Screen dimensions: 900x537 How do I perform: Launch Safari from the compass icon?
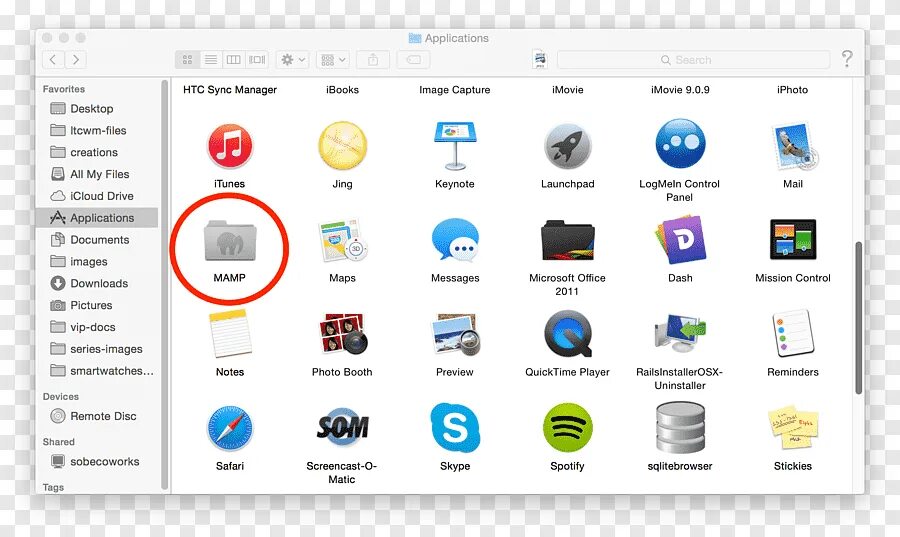(x=230, y=428)
